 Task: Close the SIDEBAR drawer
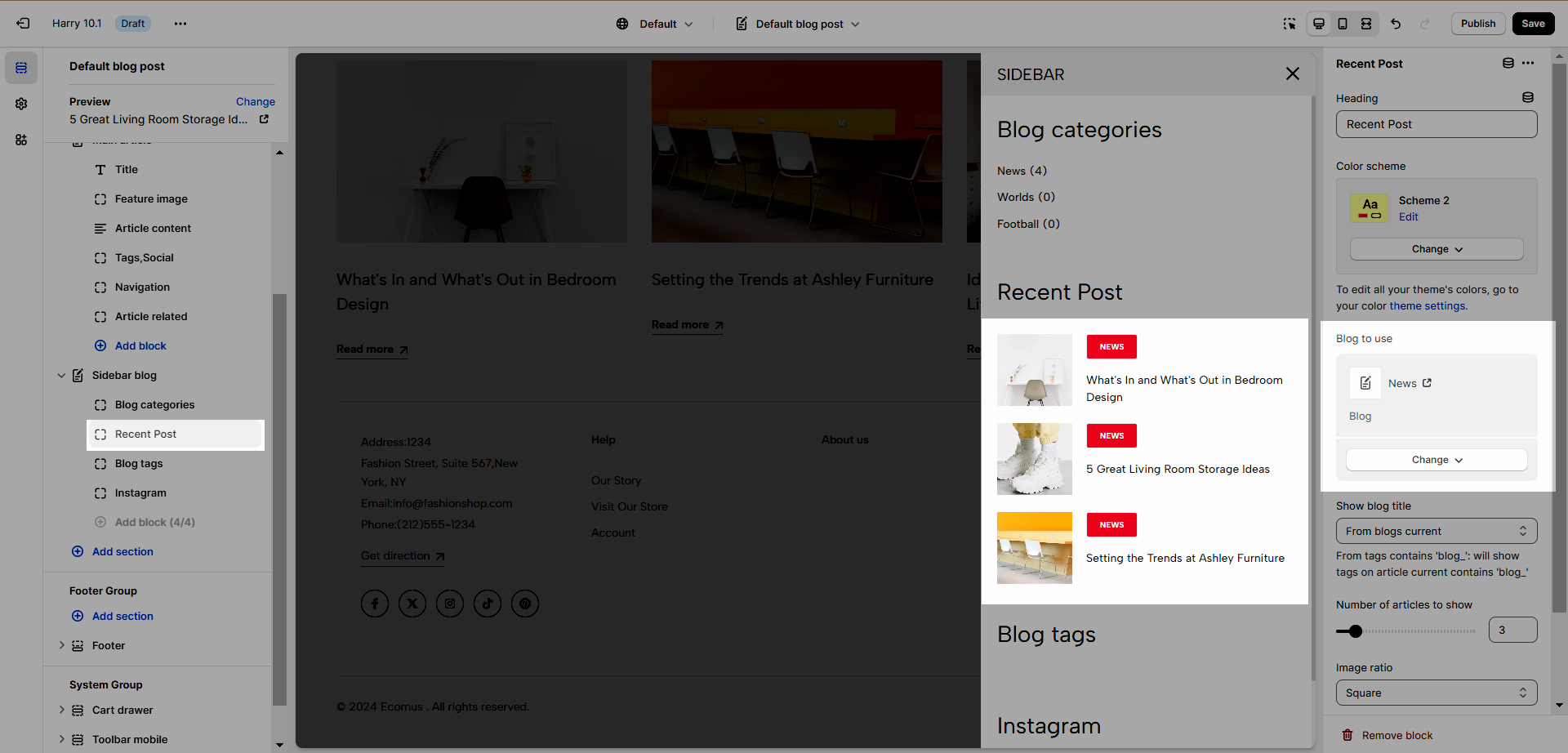tap(1293, 74)
